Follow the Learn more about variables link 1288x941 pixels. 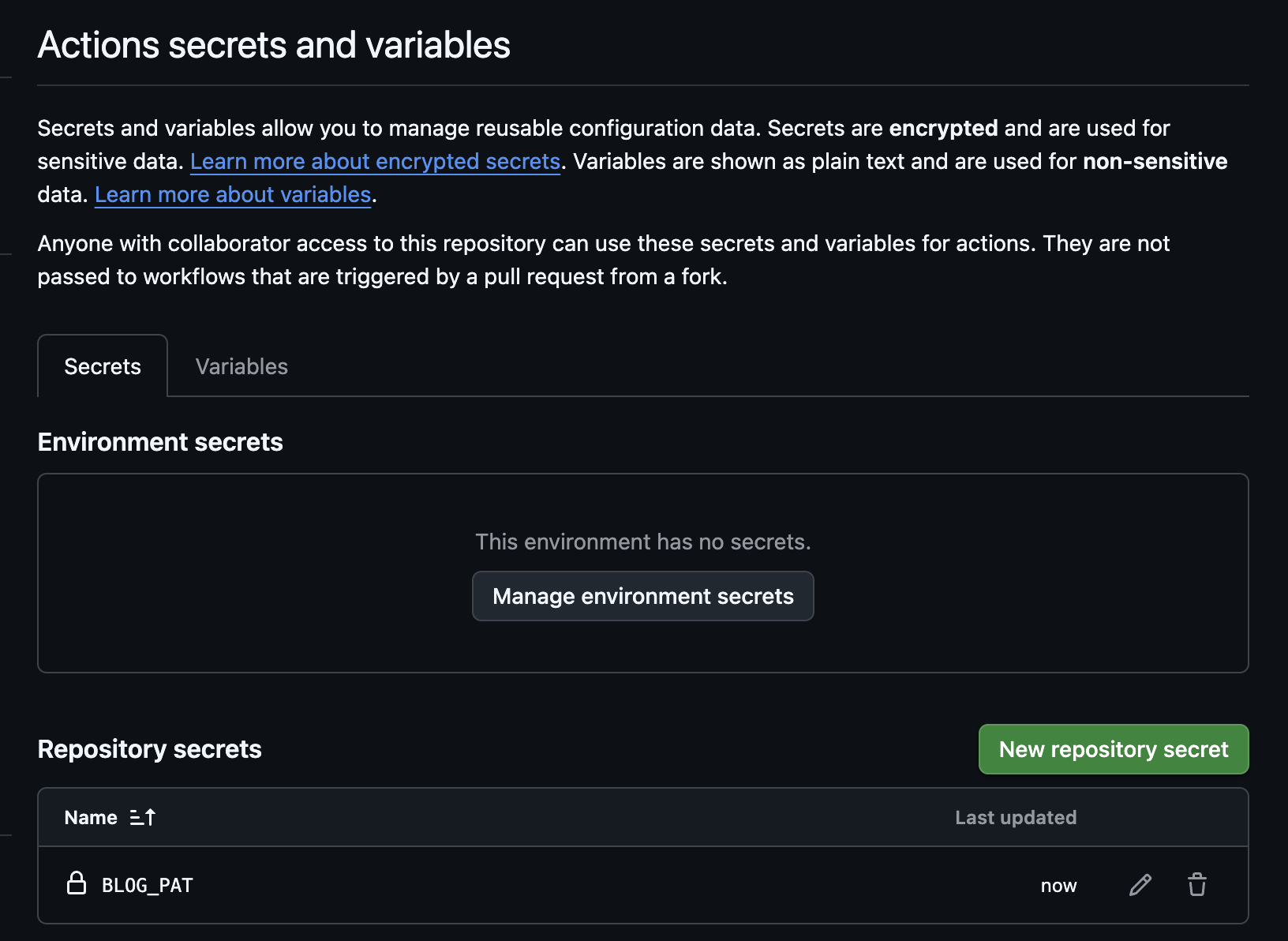[x=233, y=195]
